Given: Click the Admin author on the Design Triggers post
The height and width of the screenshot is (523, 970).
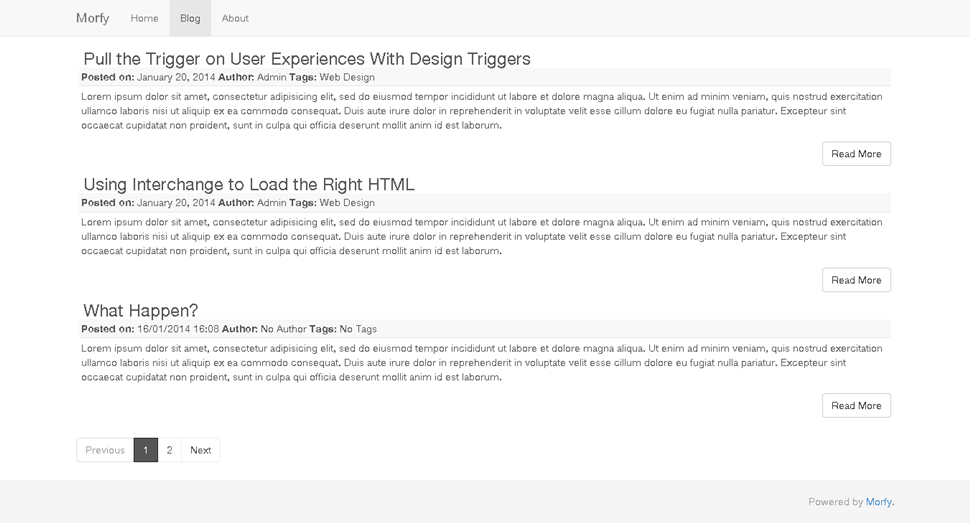Looking at the screenshot, I should pos(271,77).
